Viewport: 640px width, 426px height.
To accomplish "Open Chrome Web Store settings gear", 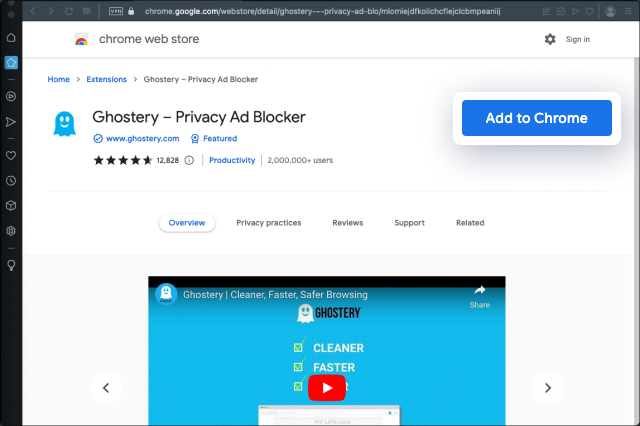I will coord(550,39).
